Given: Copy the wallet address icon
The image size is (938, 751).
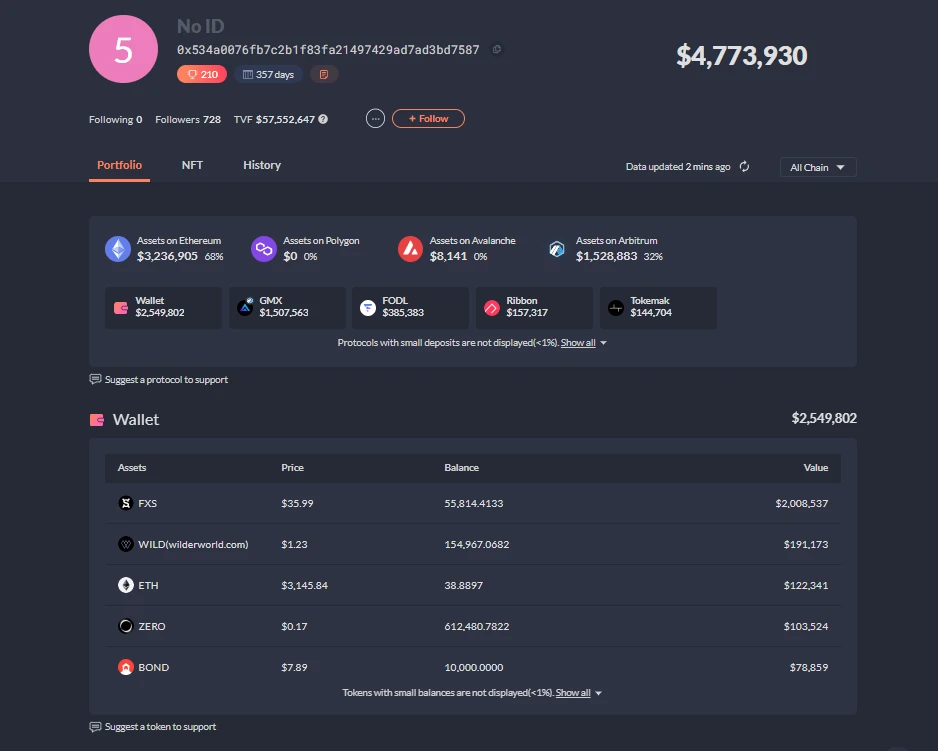Looking at the screenshot, I should point(497,50).
